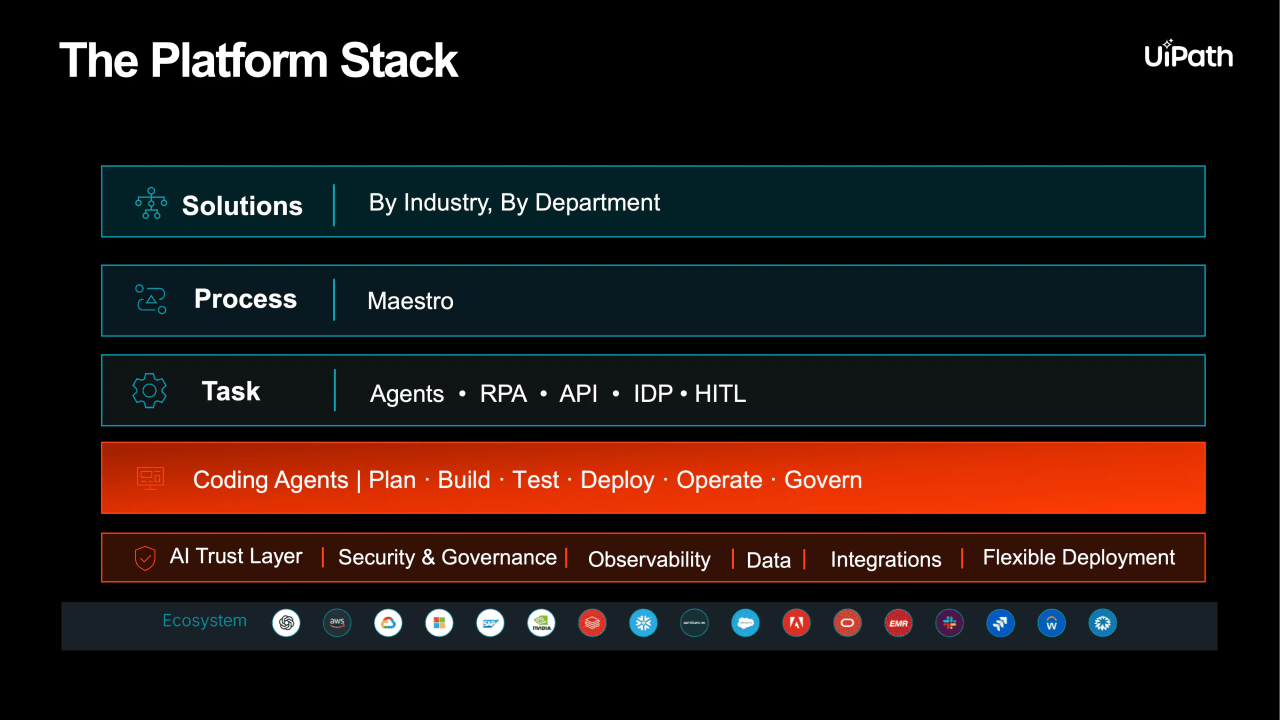Select the Google Cloud logo

[x=389, y=623]
